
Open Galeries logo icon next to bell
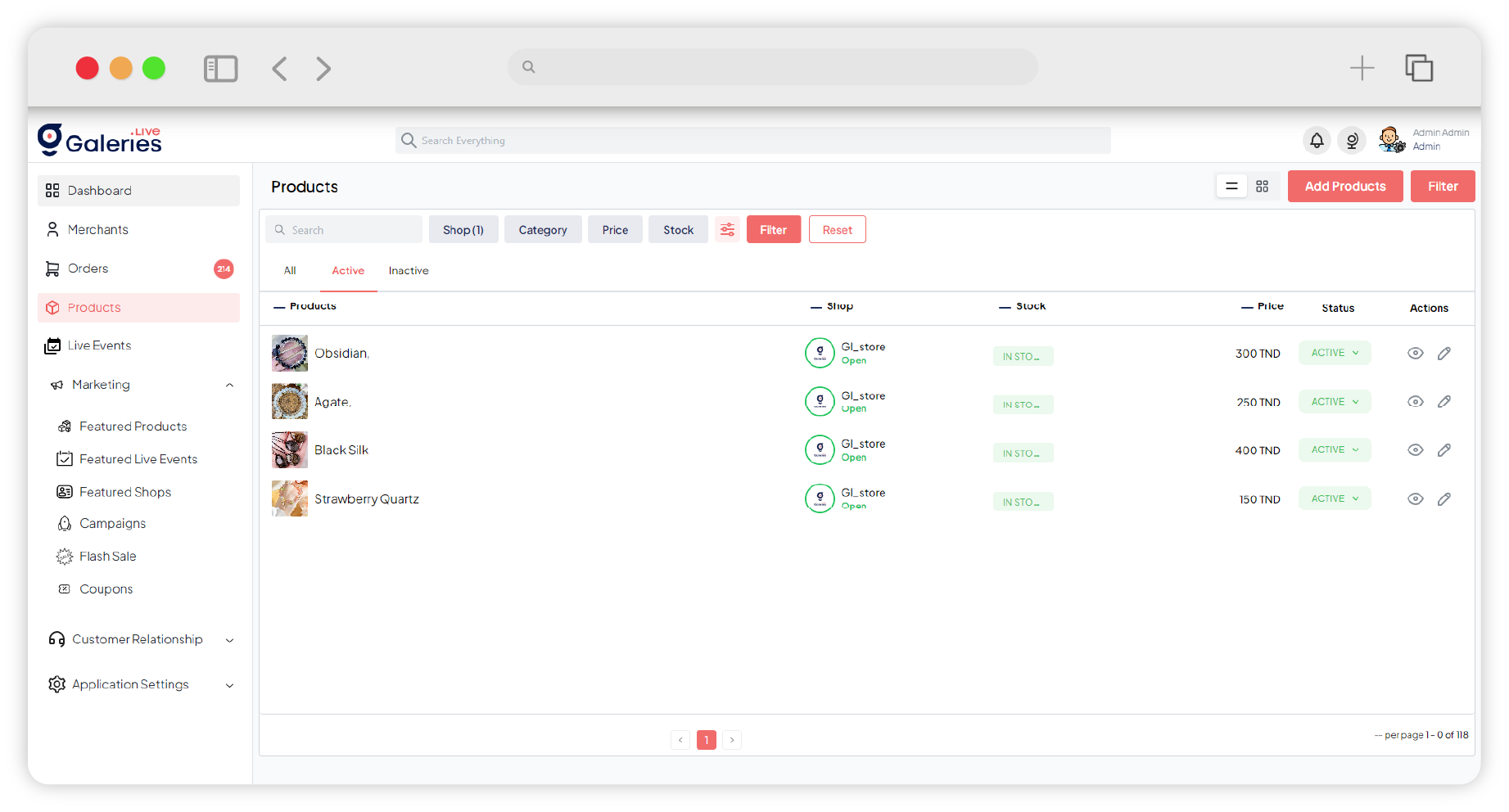point(1352,141)
